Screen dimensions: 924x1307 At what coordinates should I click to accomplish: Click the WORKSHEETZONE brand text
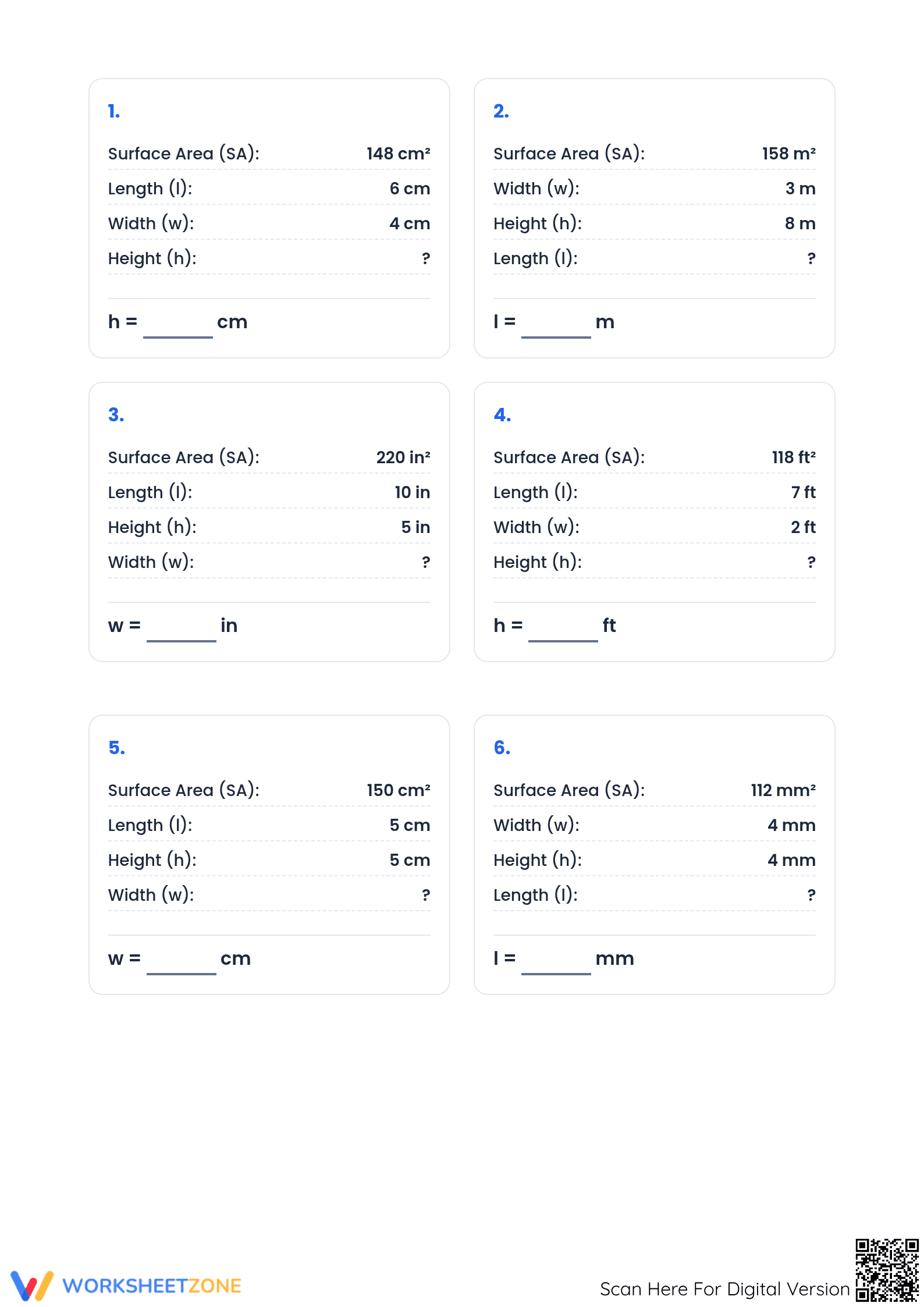152,1286
